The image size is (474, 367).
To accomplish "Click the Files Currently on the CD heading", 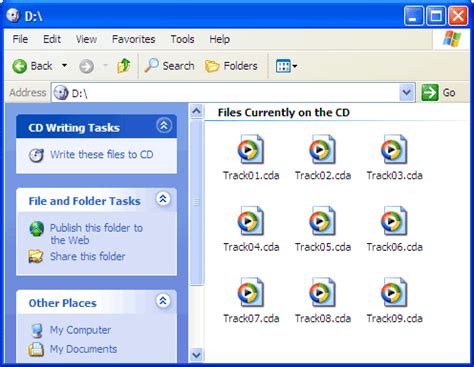I will click(284, 113).
